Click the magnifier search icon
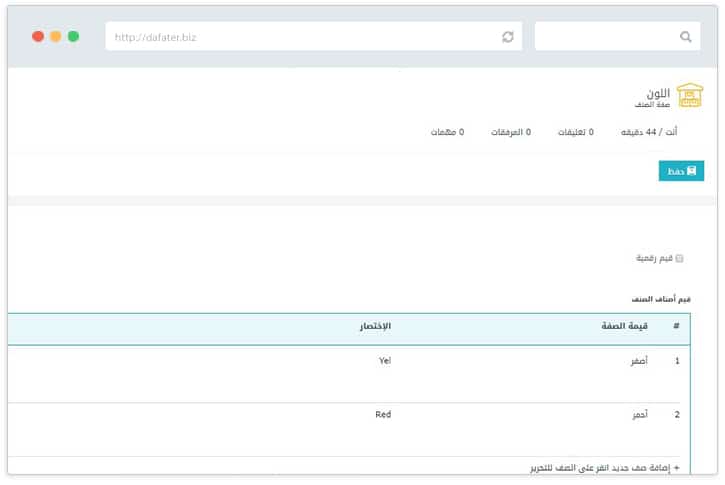 685,37
